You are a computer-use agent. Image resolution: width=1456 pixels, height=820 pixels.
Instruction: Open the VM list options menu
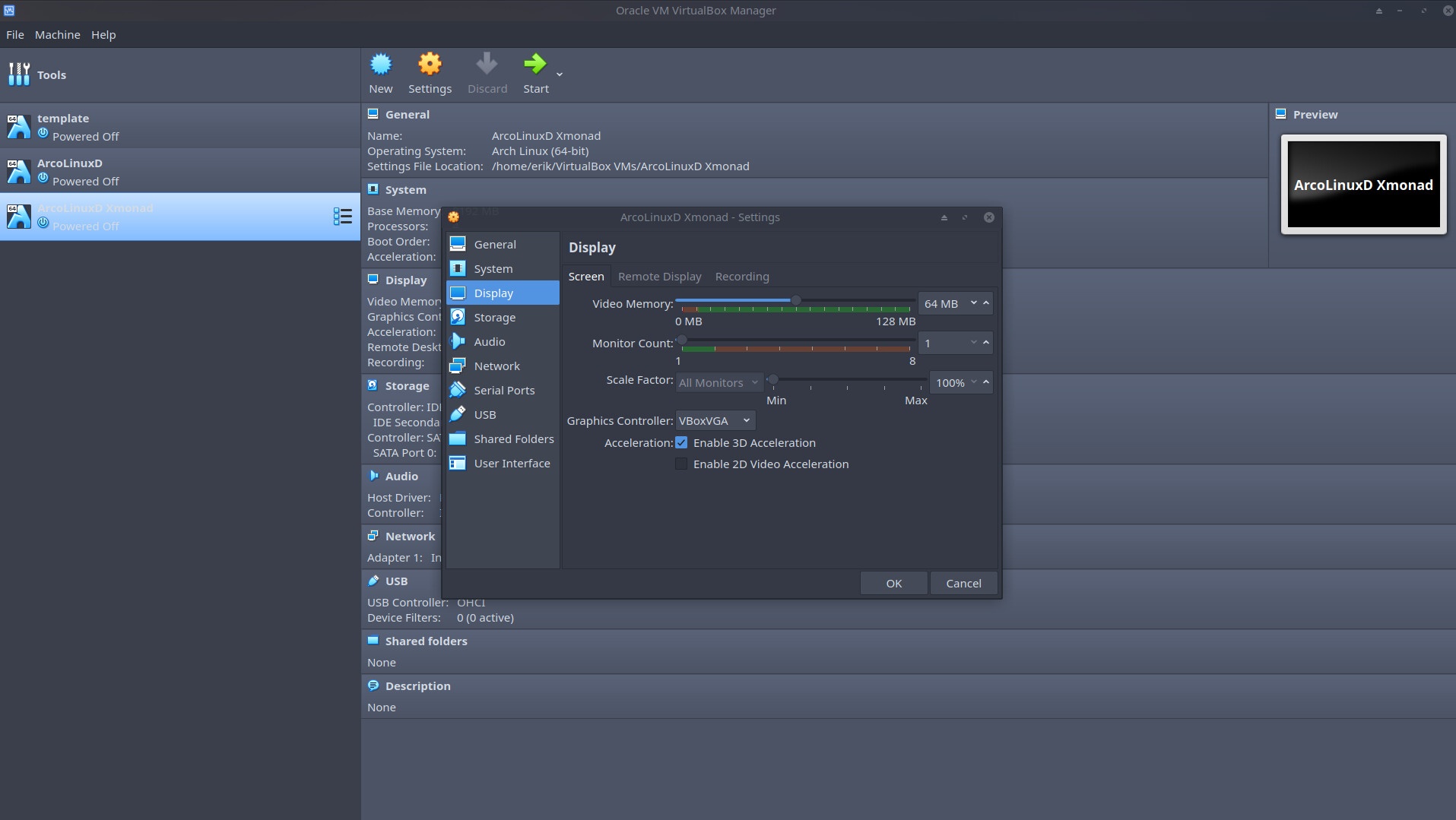(x=343, y=216)
